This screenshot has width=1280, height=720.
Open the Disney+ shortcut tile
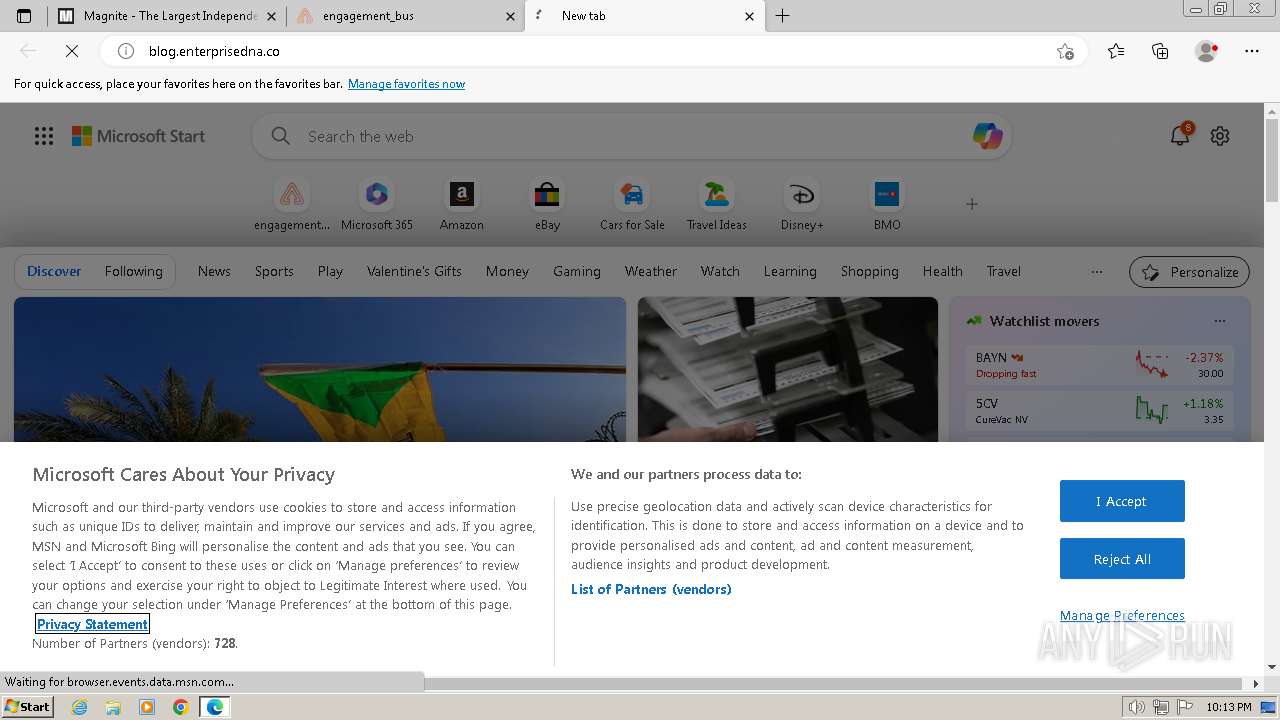pyautogui.click(x=802, y=204)
